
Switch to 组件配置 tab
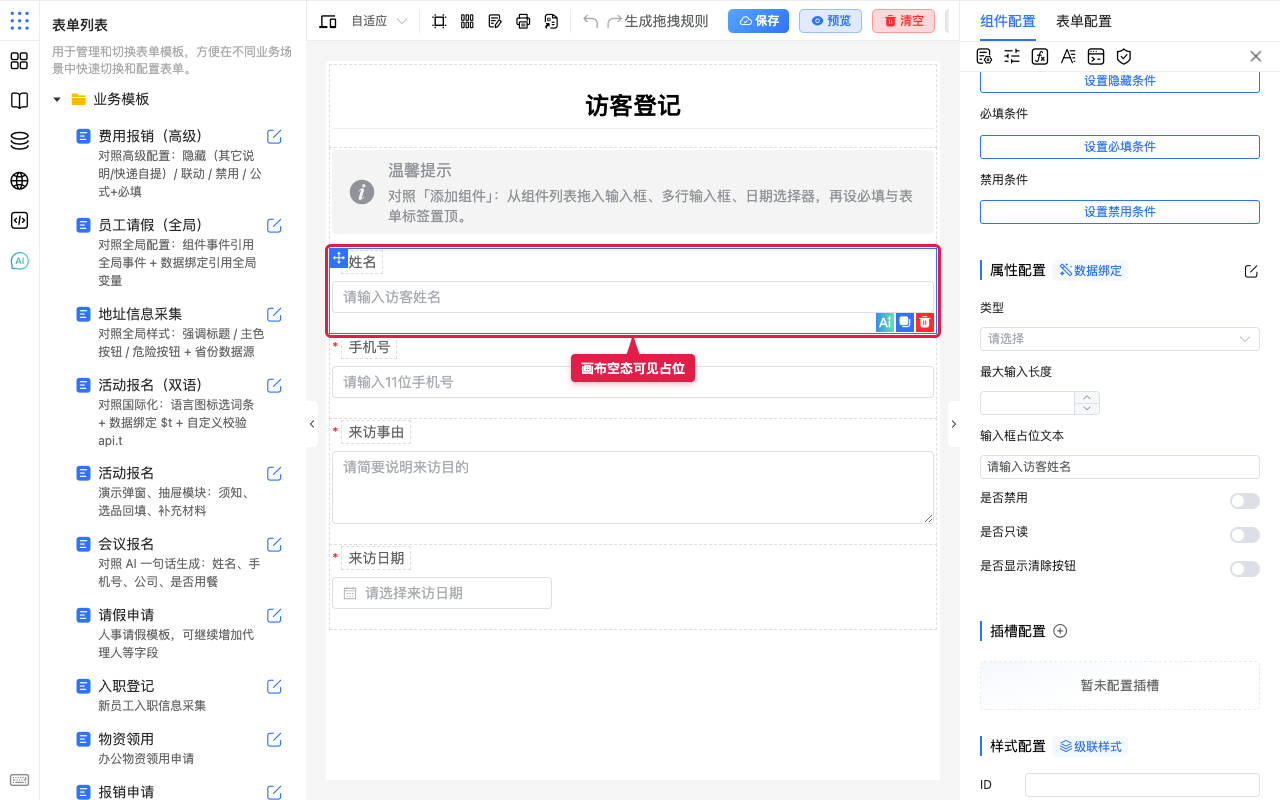point(1008,21)
